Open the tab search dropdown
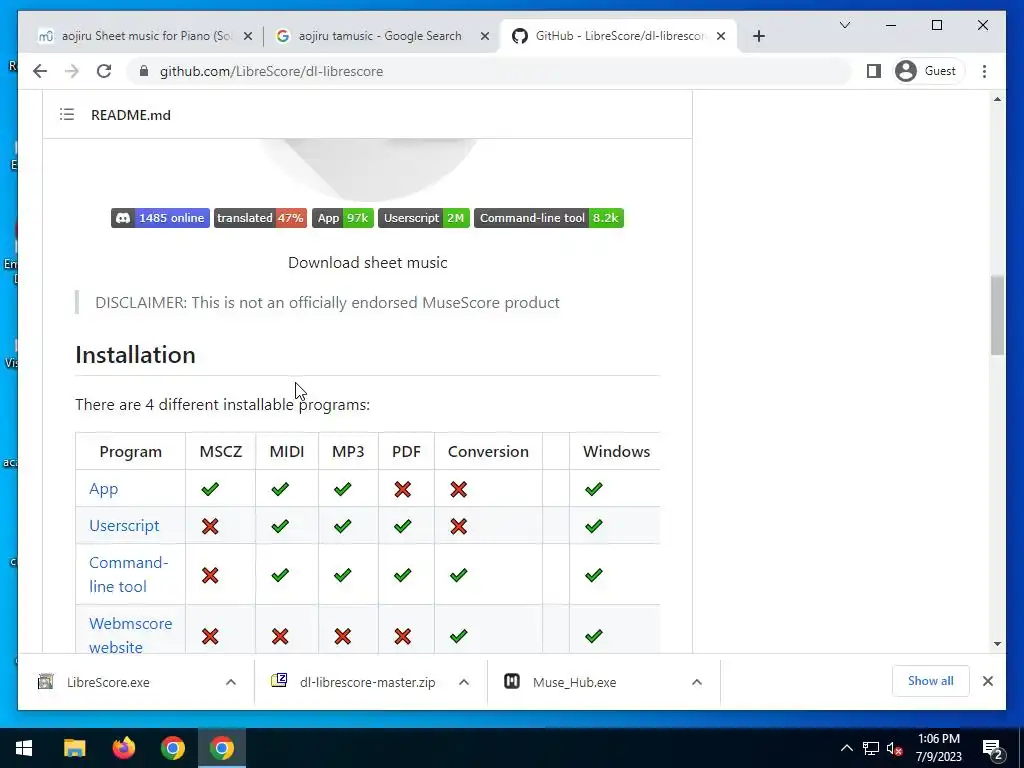1024x768 pixels. point(845,25)
